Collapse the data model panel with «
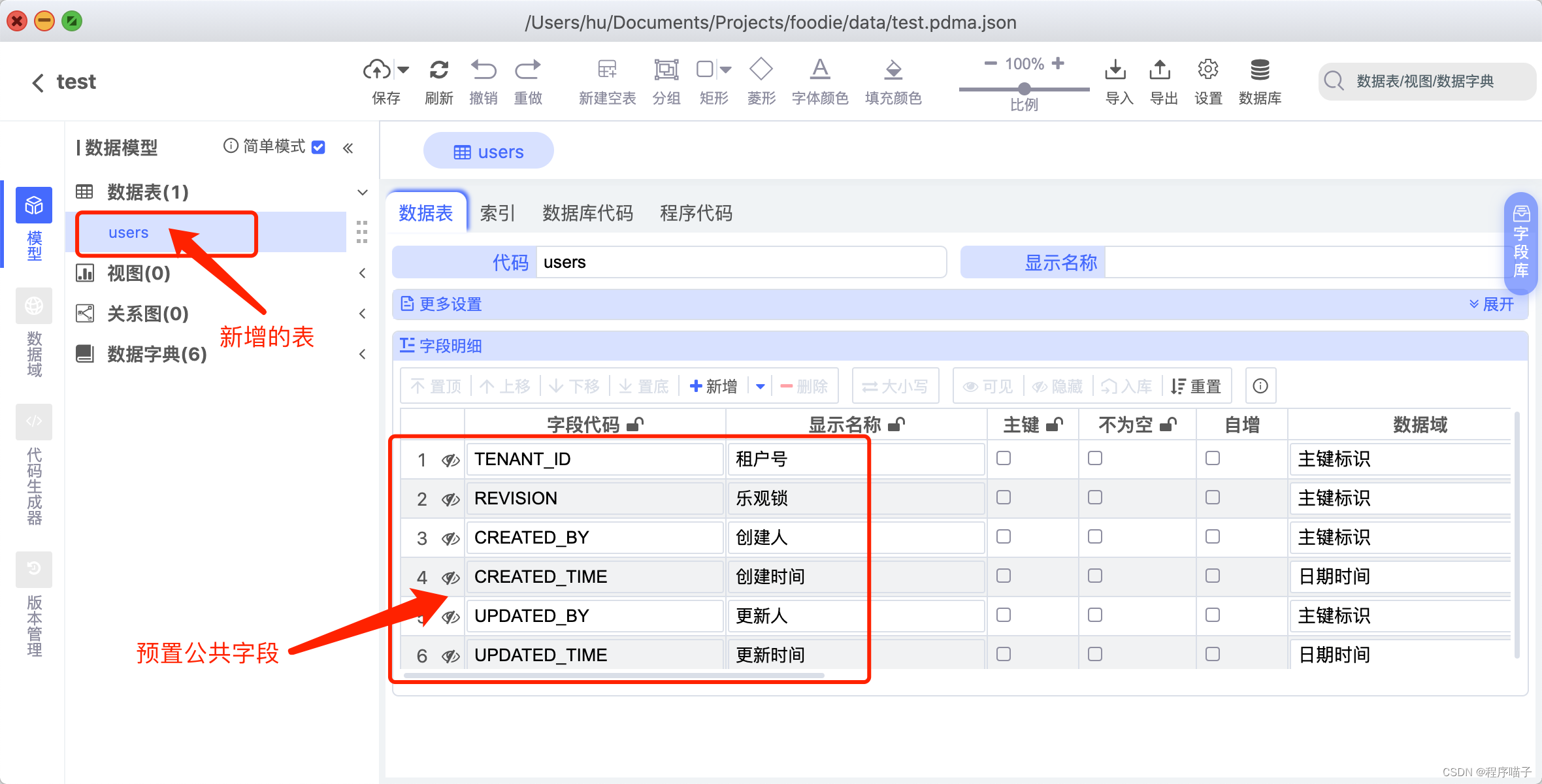The width and height of the screenshot is (1542, 784). pyautogui.click(x=348, y=148)
